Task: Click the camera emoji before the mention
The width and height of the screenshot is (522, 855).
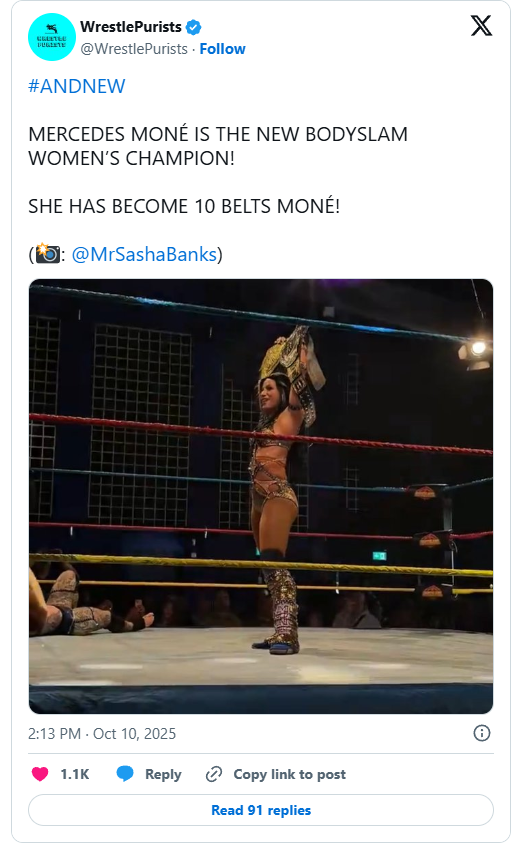Action: (47, 254)
